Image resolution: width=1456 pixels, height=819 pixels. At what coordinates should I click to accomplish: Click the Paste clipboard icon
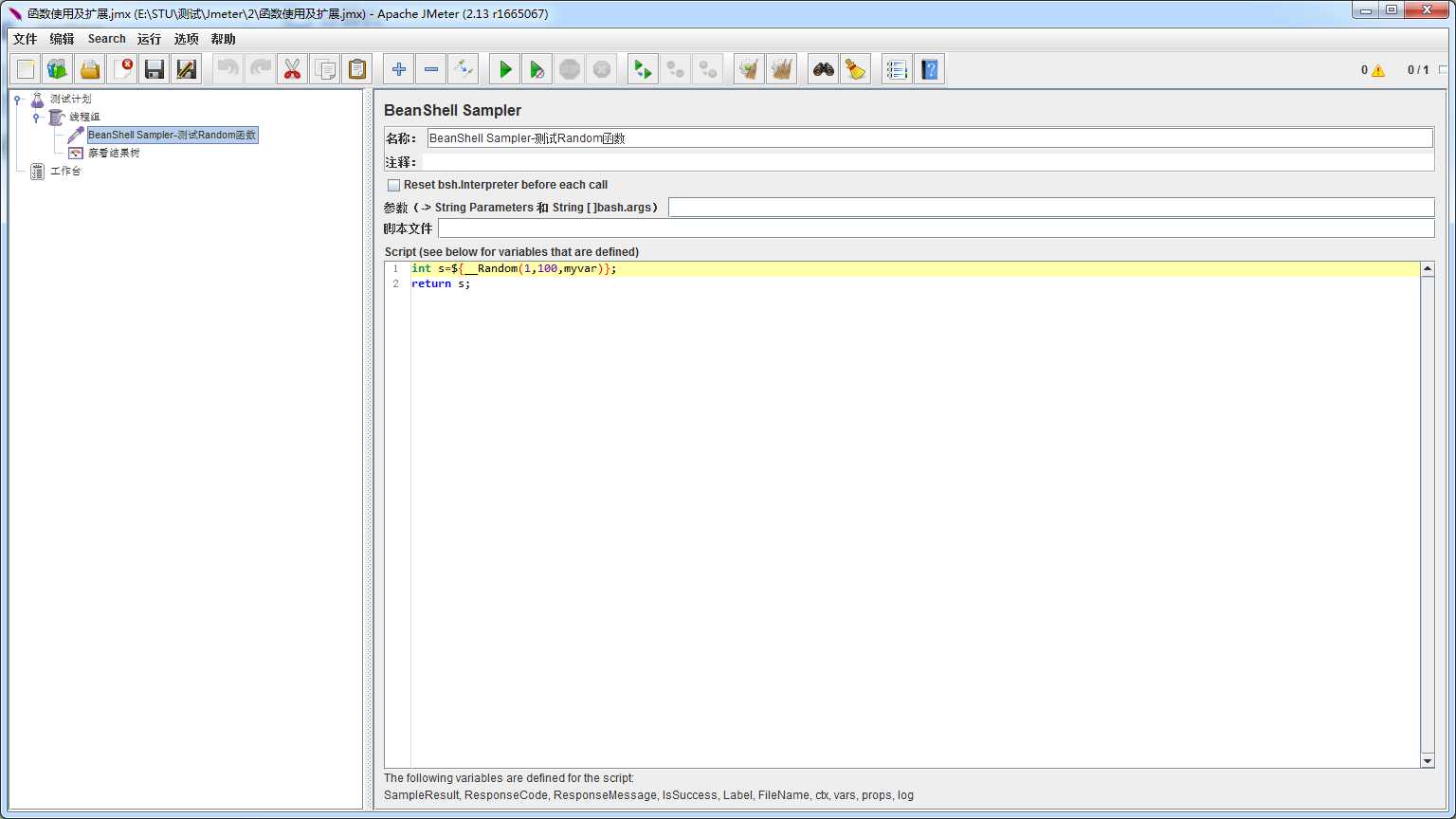point(357,69)
